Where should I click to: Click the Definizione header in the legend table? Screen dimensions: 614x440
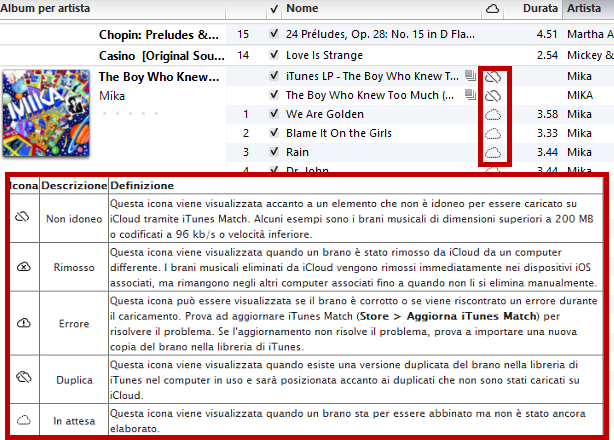point(142,186)
